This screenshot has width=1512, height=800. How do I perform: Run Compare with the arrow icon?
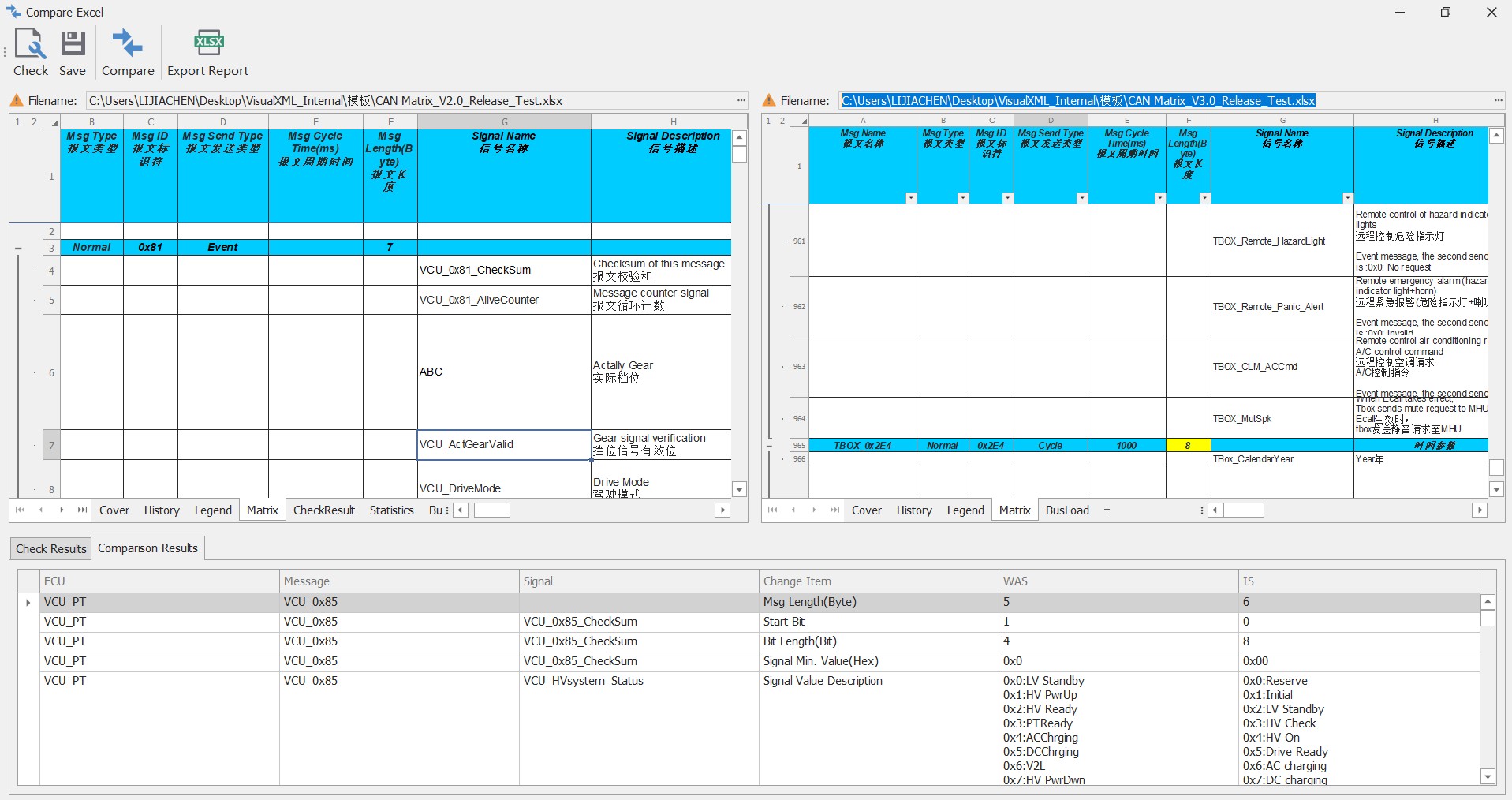127,43
